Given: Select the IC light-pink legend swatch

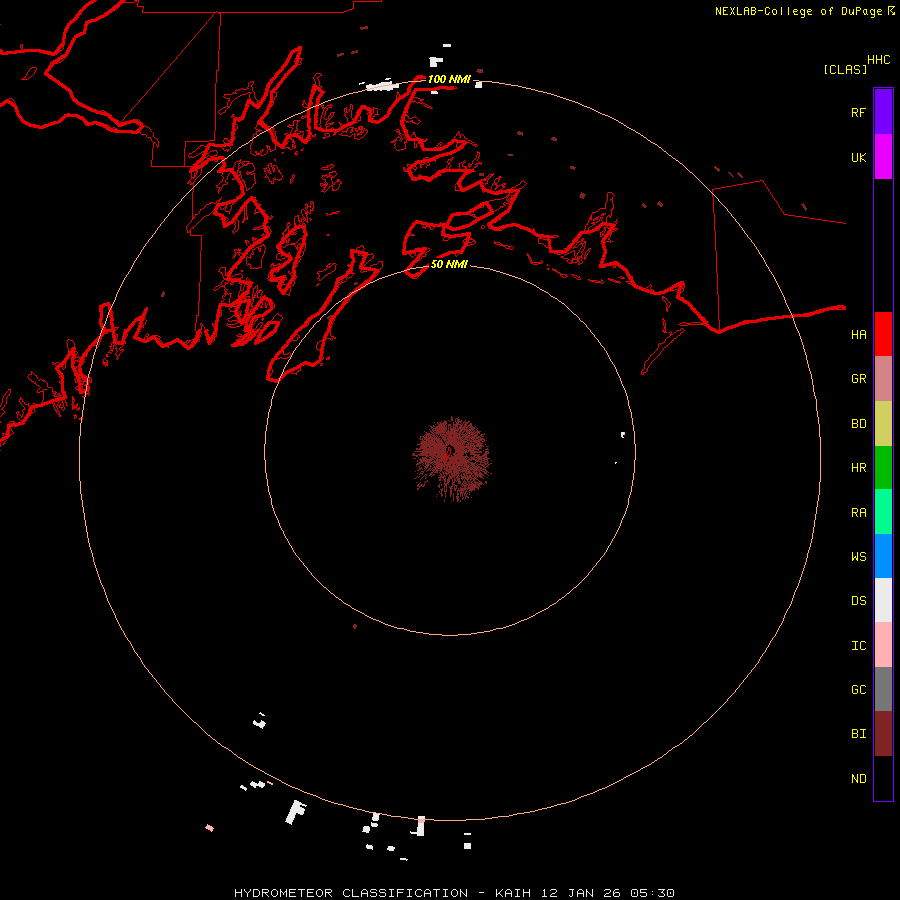Looking at the screenshot, I should click(883, 645).
